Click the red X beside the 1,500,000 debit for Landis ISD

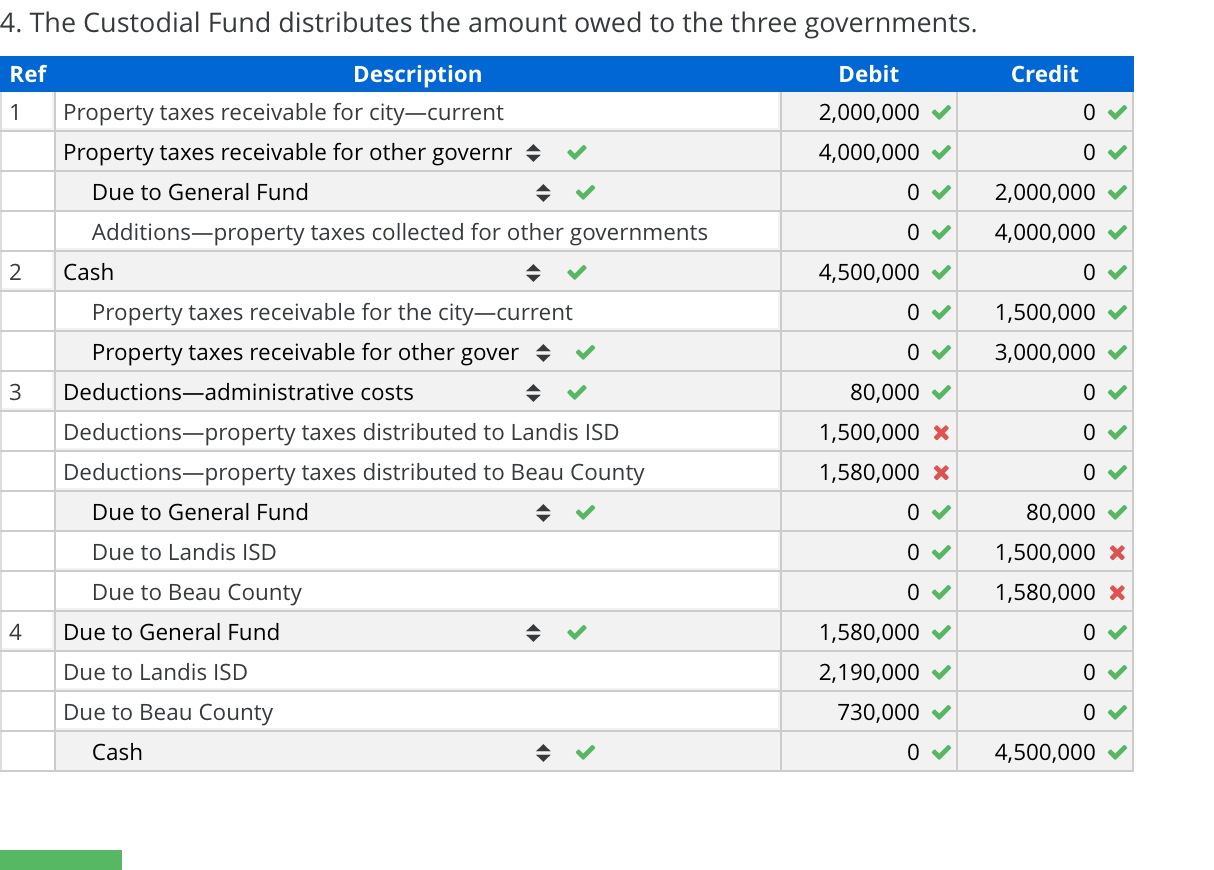click(x=940, y=433)
